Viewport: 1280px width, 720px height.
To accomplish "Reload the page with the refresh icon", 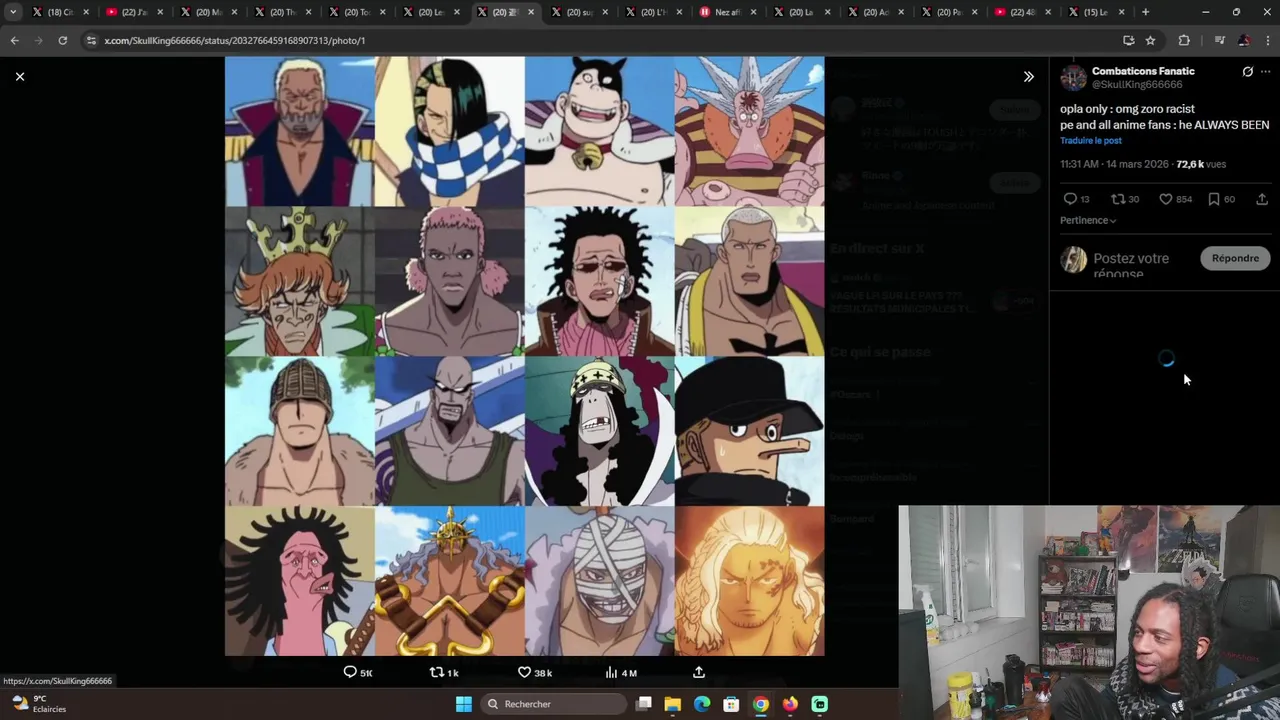I will [62, 40].
